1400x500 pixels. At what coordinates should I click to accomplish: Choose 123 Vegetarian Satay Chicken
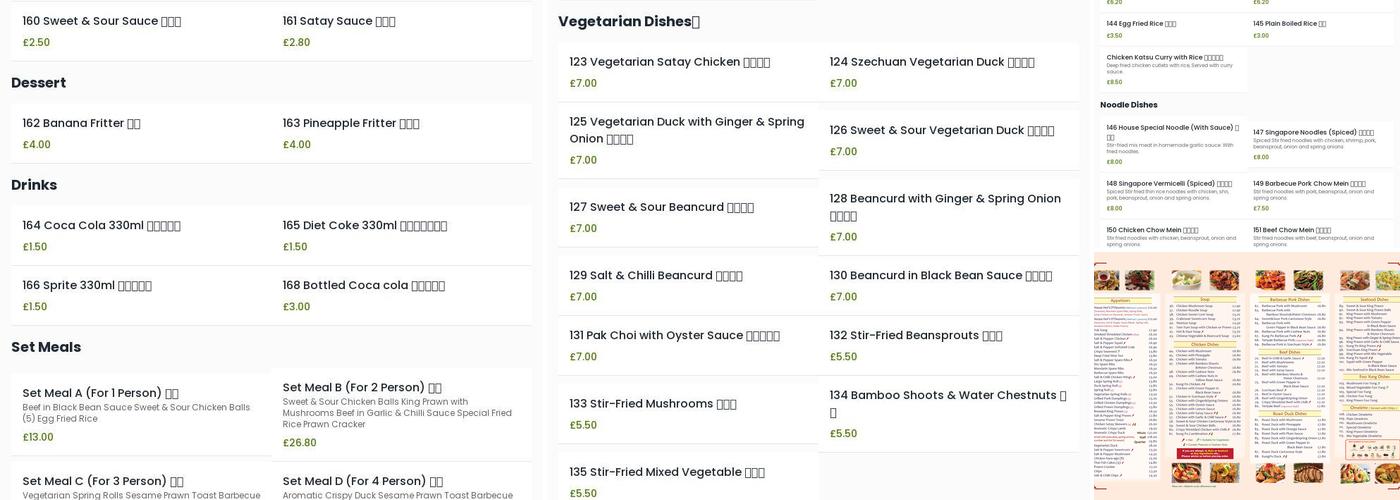pos(669,62)
